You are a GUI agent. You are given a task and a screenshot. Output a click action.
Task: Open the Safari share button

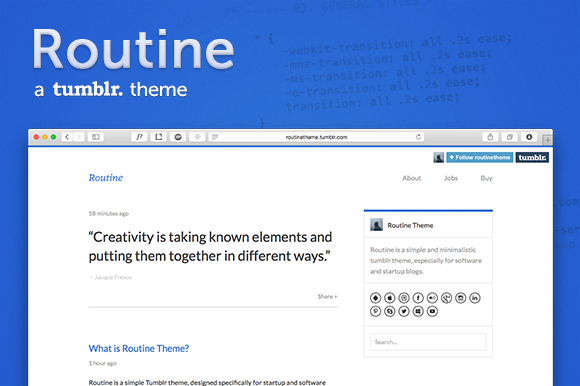[490, 137]
